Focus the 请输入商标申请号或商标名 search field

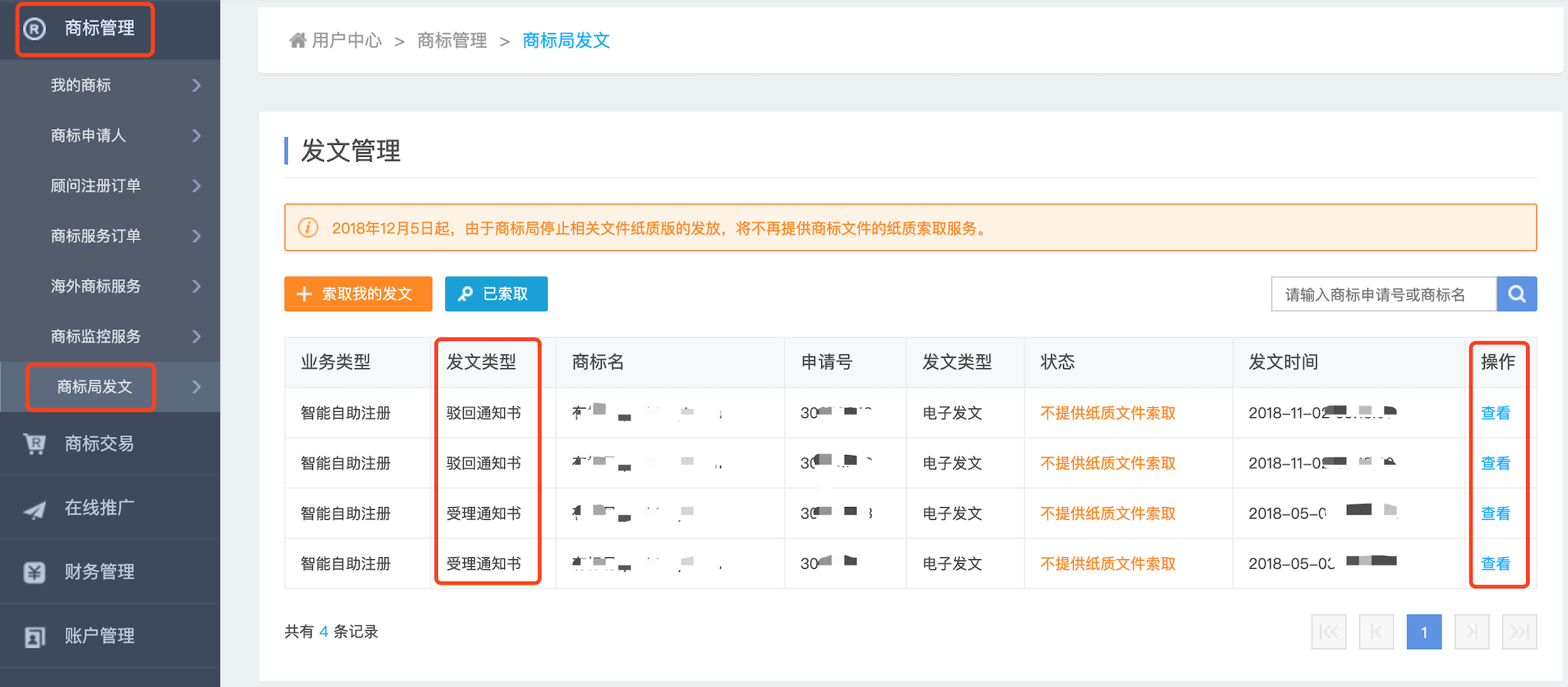coord(1383,294)
